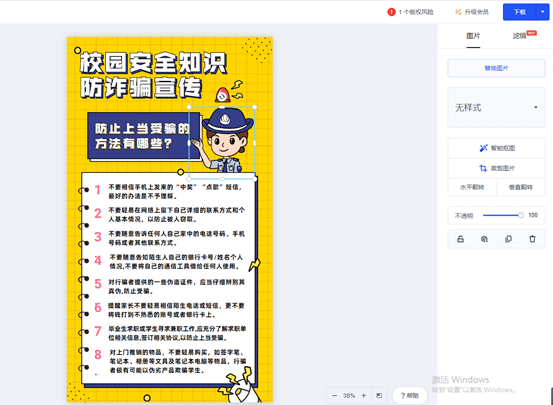Click the 替换图片 button

coord(497,68)
